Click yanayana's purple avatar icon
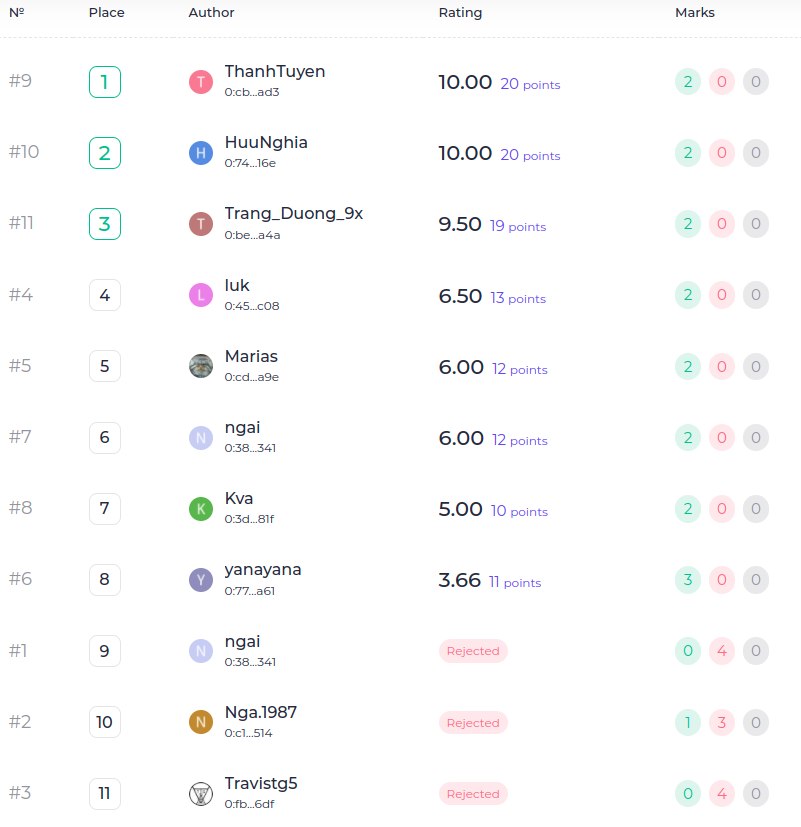Viewport: 801px width, 827px height. (201, 580)
